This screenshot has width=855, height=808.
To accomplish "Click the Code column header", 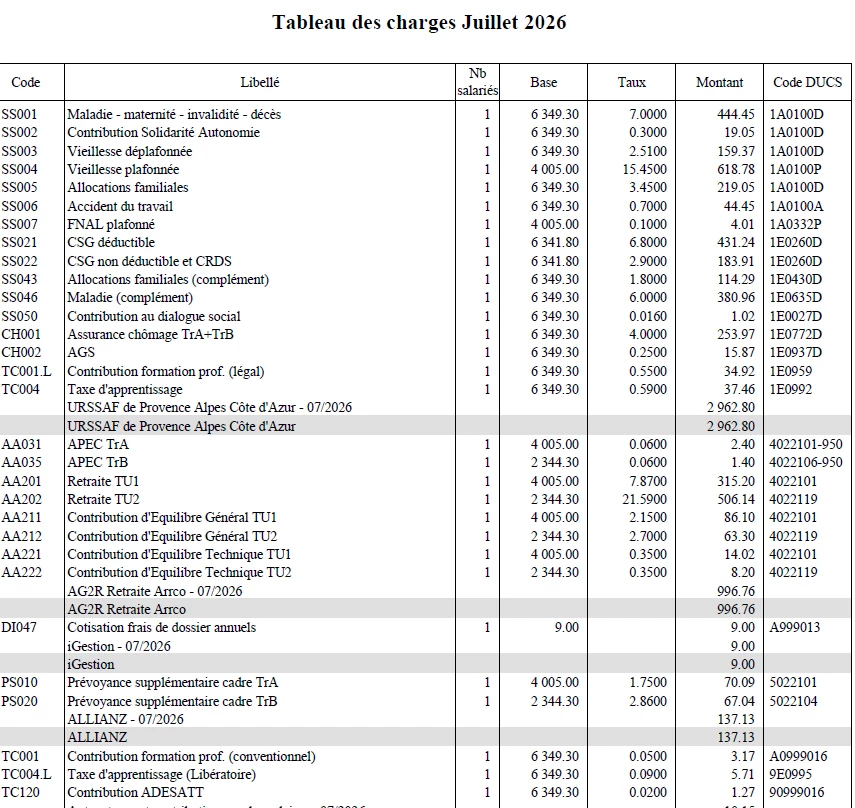I will (x=26, y=82).
